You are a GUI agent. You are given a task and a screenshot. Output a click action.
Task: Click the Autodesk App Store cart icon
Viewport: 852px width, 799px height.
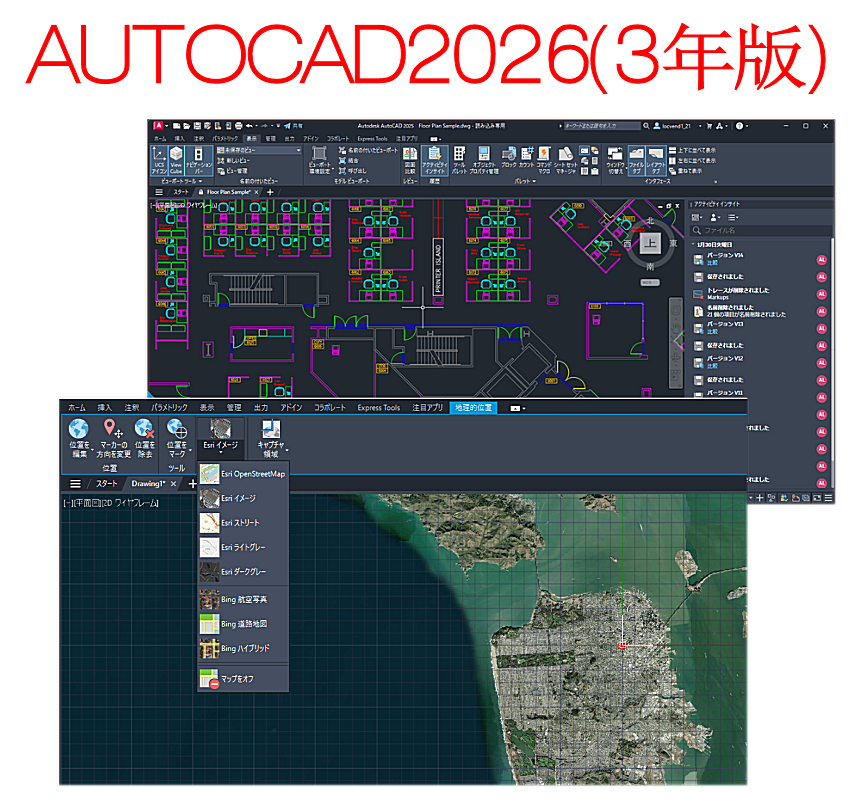[x=709, y=126]
